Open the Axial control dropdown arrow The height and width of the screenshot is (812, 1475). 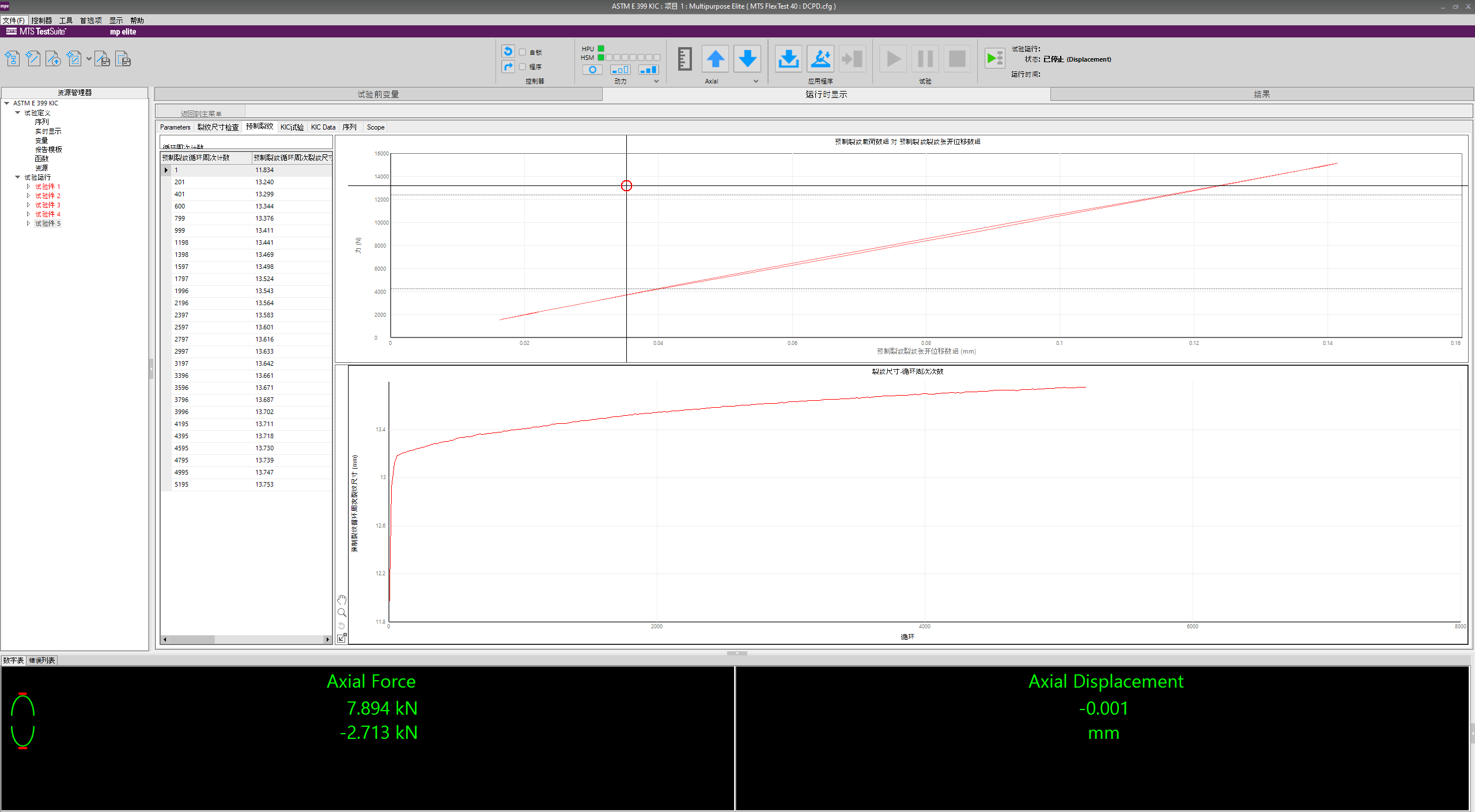(756, 81)
